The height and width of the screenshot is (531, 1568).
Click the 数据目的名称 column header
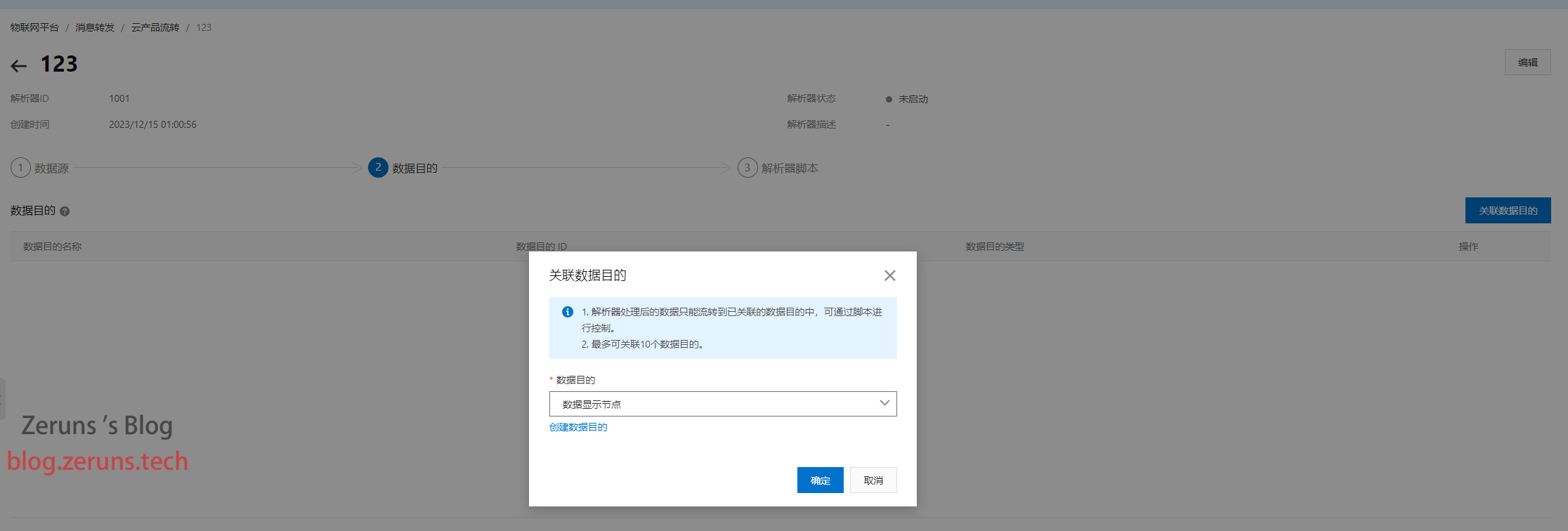pos(53,247)
